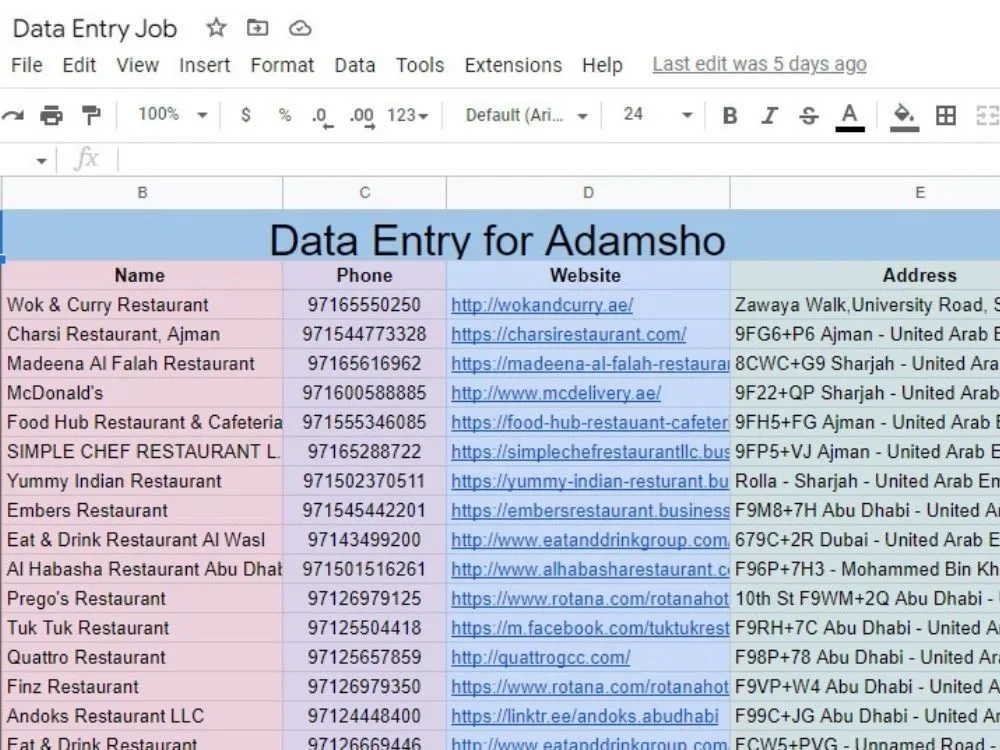This screenshot has width=1000, height=750.
Task: Open the Name box dropdown arrow
Action: pyautogui.click(x=41, y=161)
